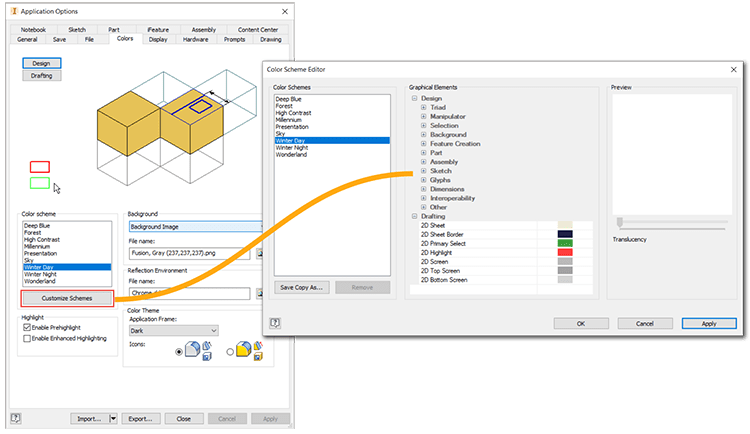Click Cancel in Color Scheme Editor

pos(645,323)
